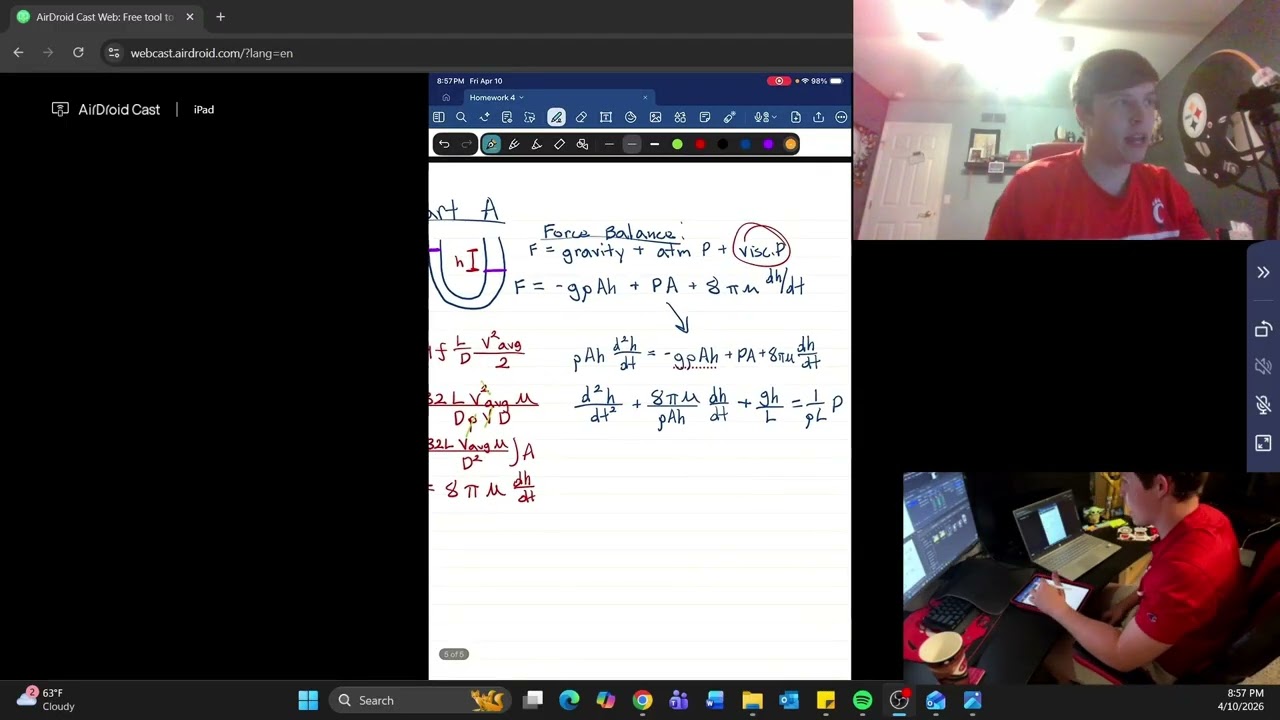Open the search magnifier in the note toolbar
This screenshot has height=720, width=1280.
click(461, 117)
